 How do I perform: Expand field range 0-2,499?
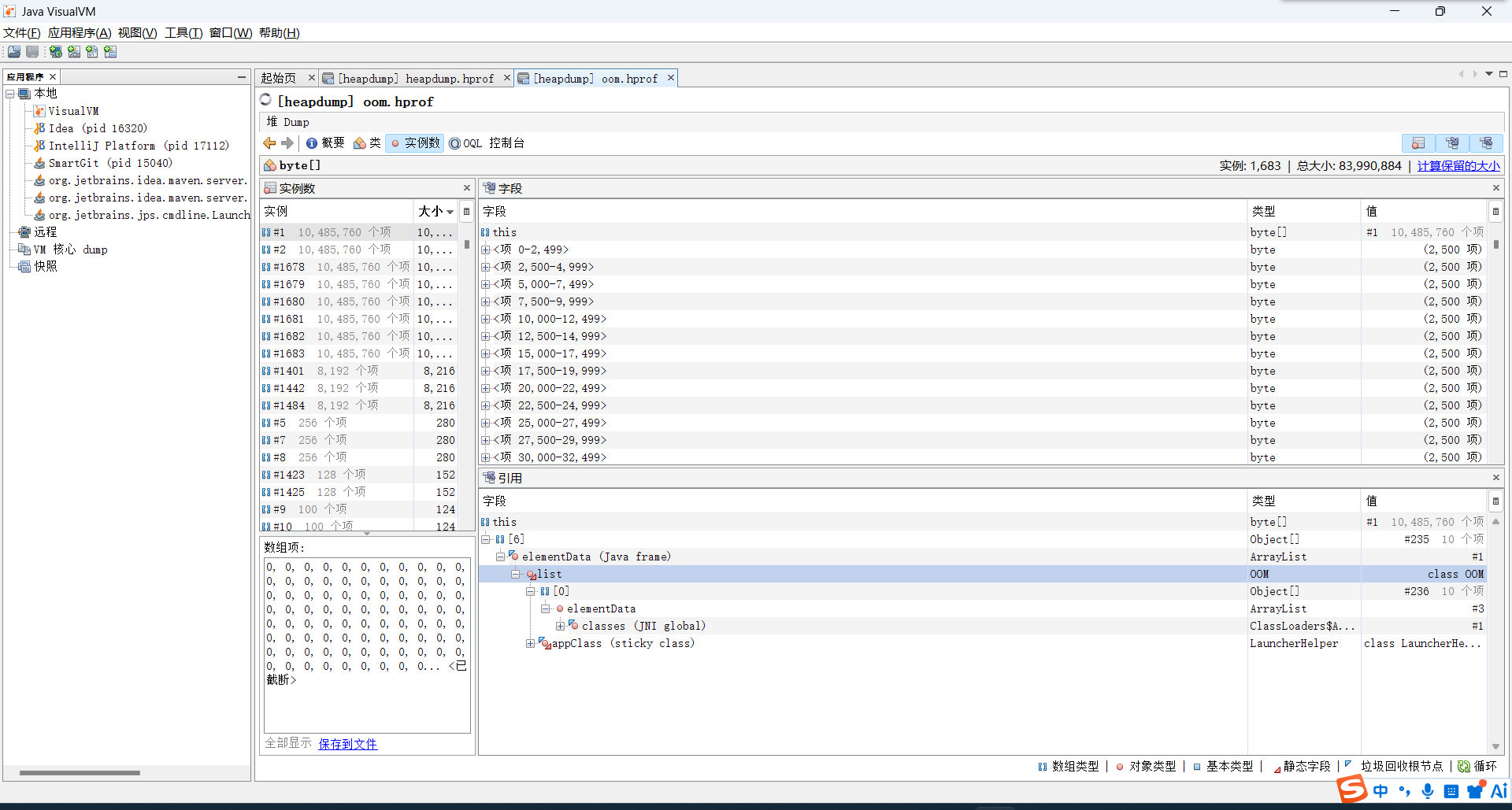click(486, 250)
